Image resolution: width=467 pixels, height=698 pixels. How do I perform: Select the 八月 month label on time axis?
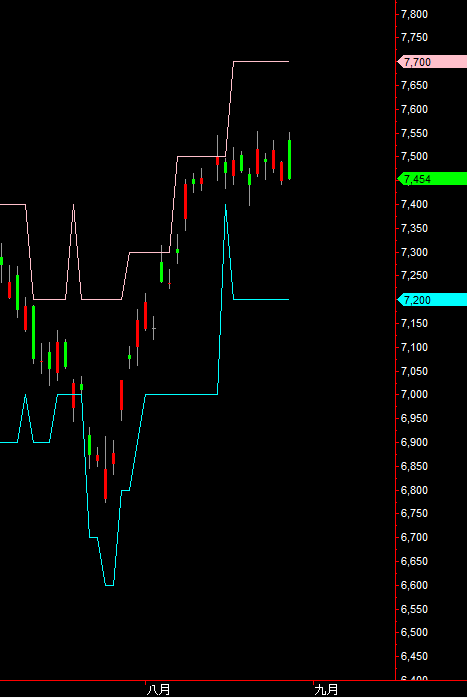pos(158,690)
